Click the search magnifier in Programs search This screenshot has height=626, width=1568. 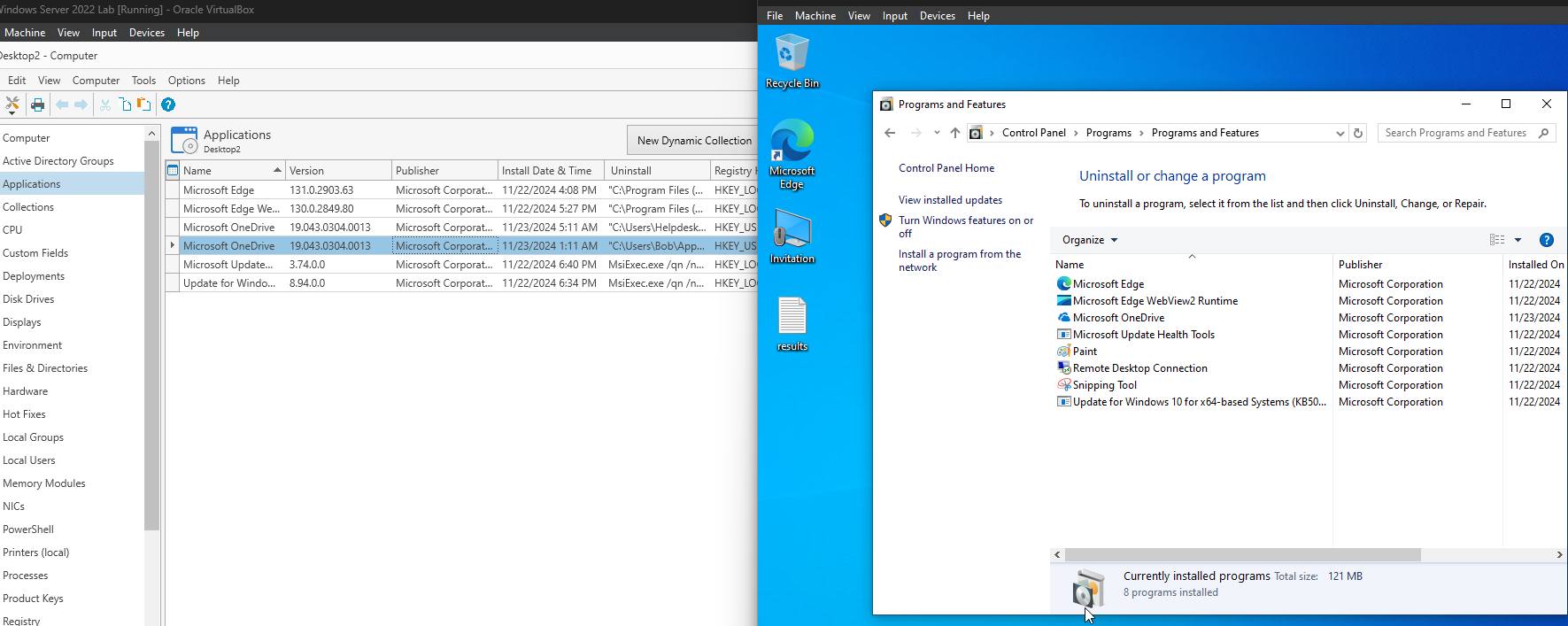tap(1544, 133)
